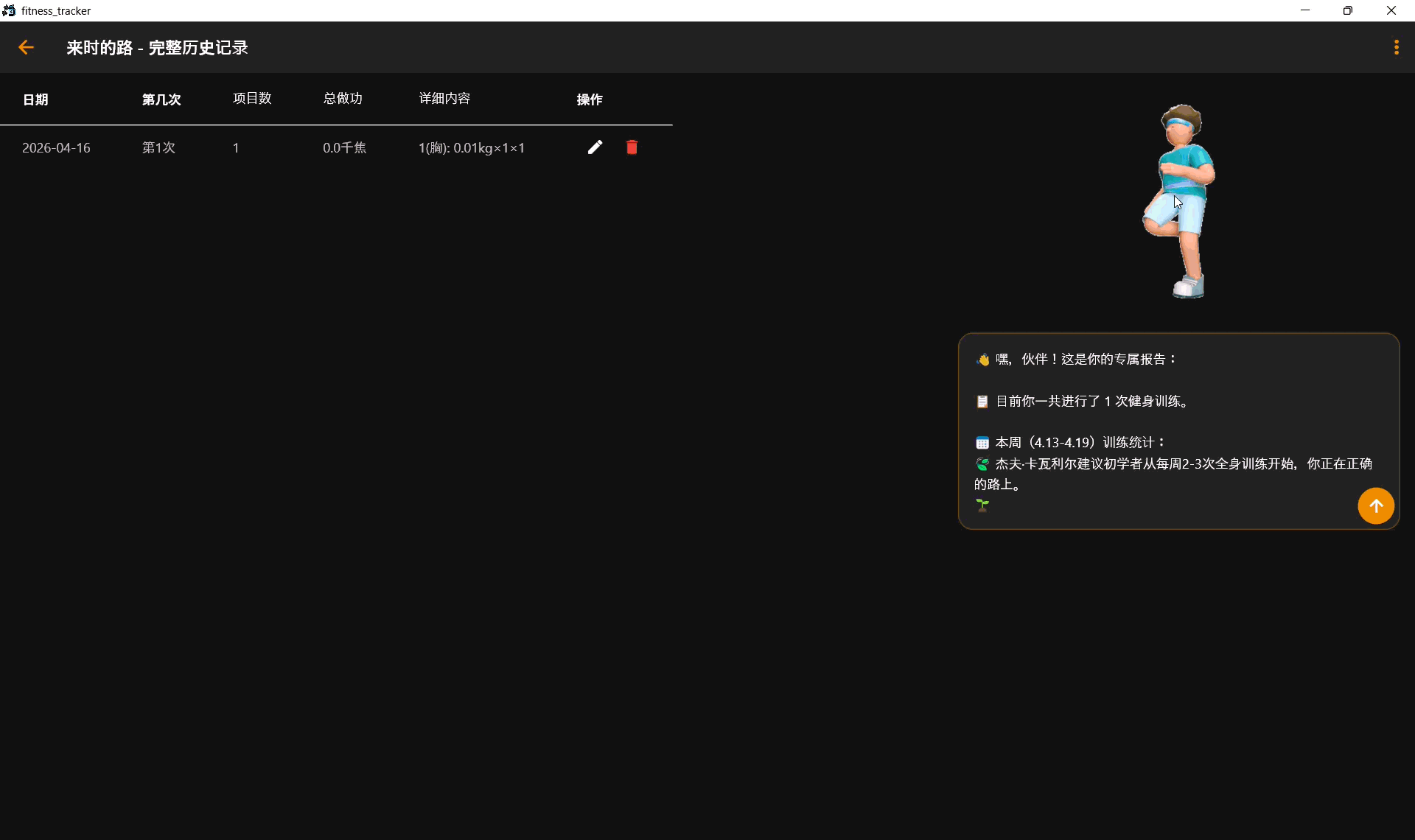Click the page title 来时的路 - 完整历史记录
Image resolution: width=1415 pixels, height=840 pixels.
point(157,48)
